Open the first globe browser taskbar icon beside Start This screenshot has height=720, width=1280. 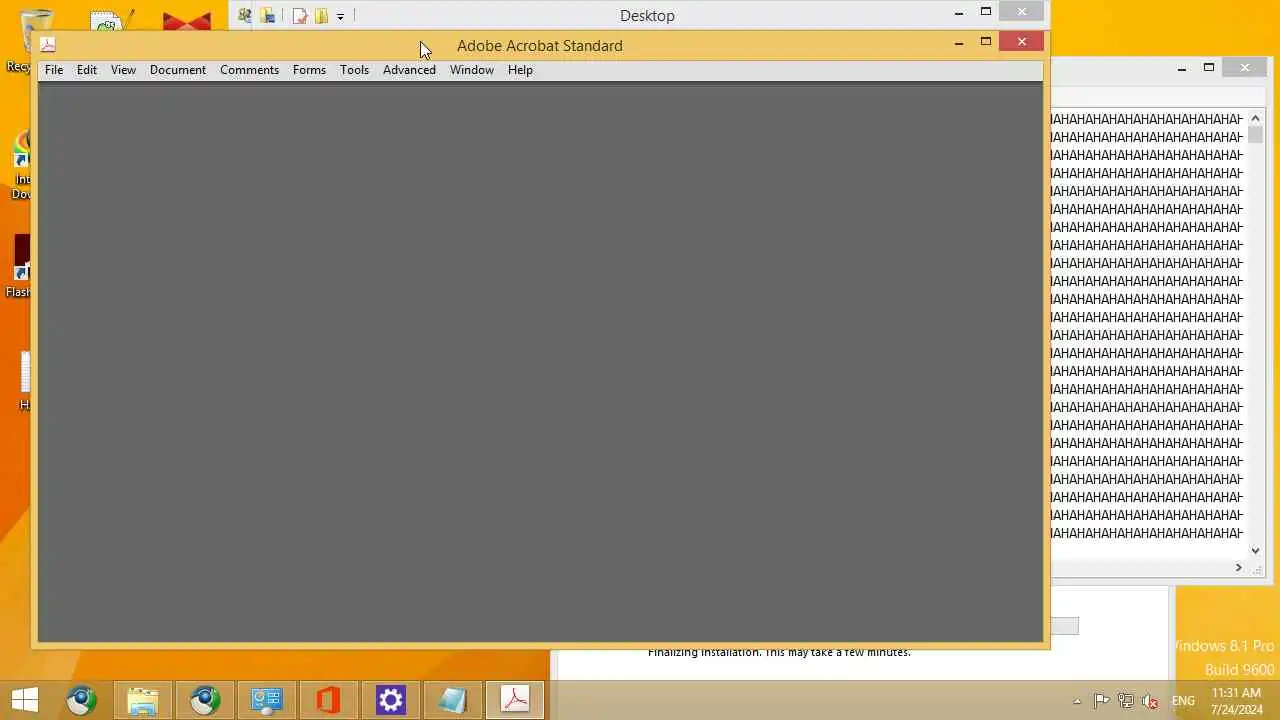tap(81, 700)
